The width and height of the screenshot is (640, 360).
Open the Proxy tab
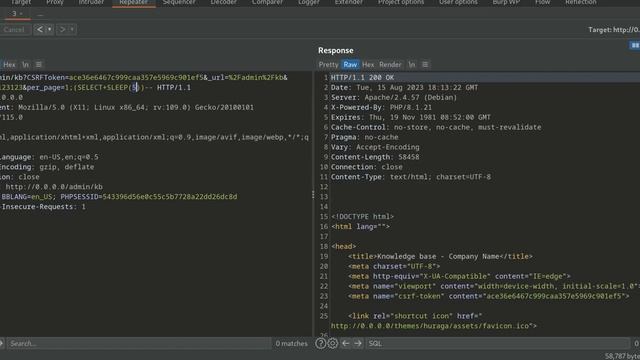click(x=55, y=2)
